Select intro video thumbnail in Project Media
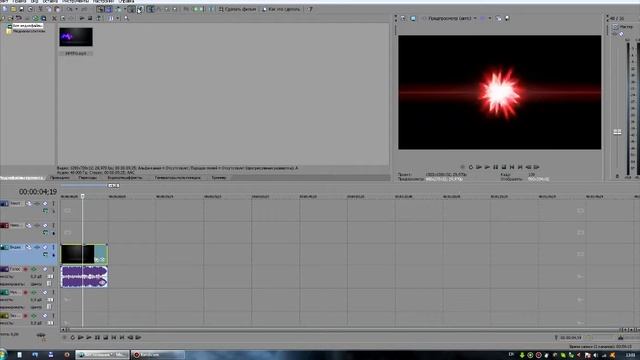640x360 pixels. (76, 37)
